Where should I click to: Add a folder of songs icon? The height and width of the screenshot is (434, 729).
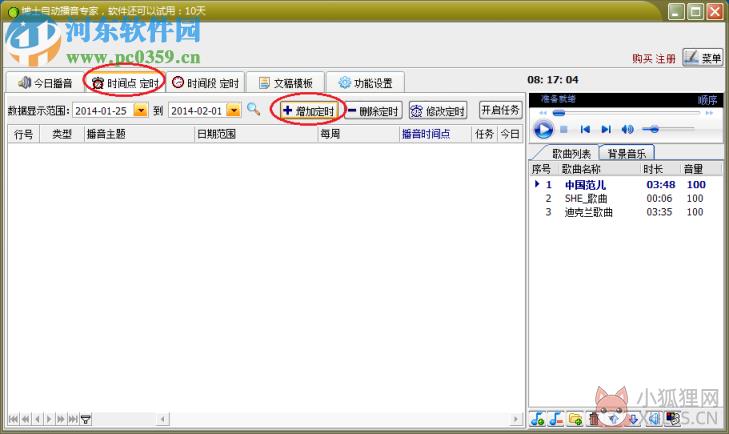(575, 419)
